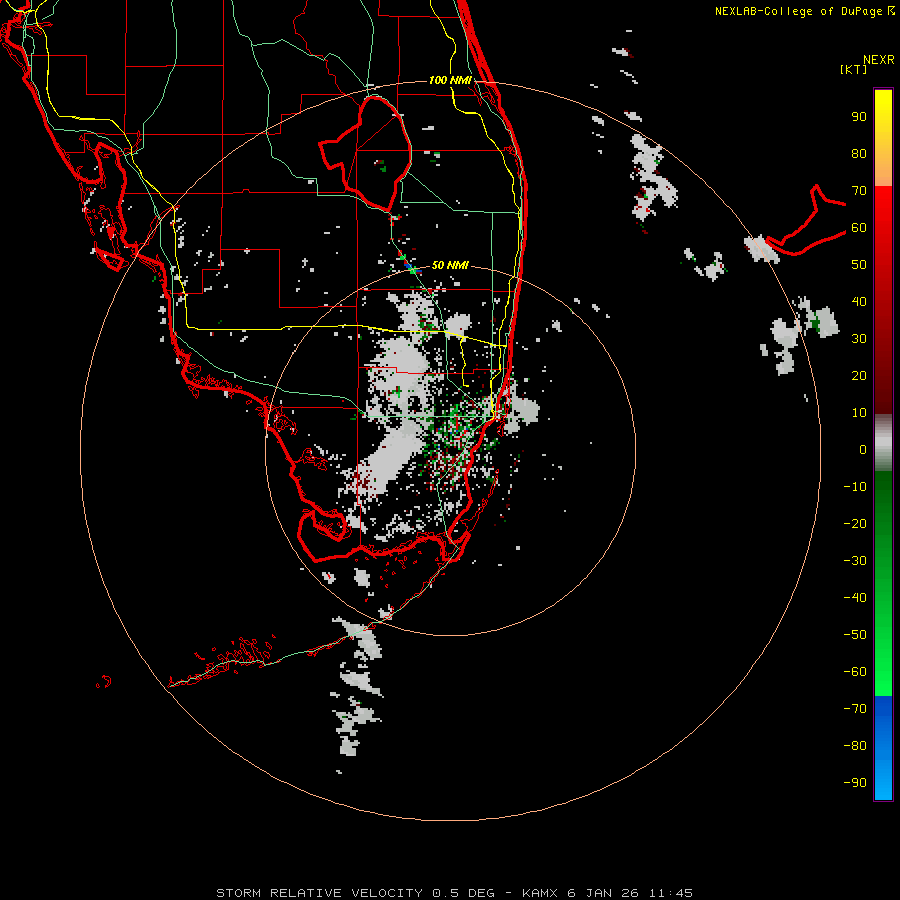Viewport: 900px width, 900px height.
Task: Click the positive 50 value on the velocity scale
Action: point(859,265)
